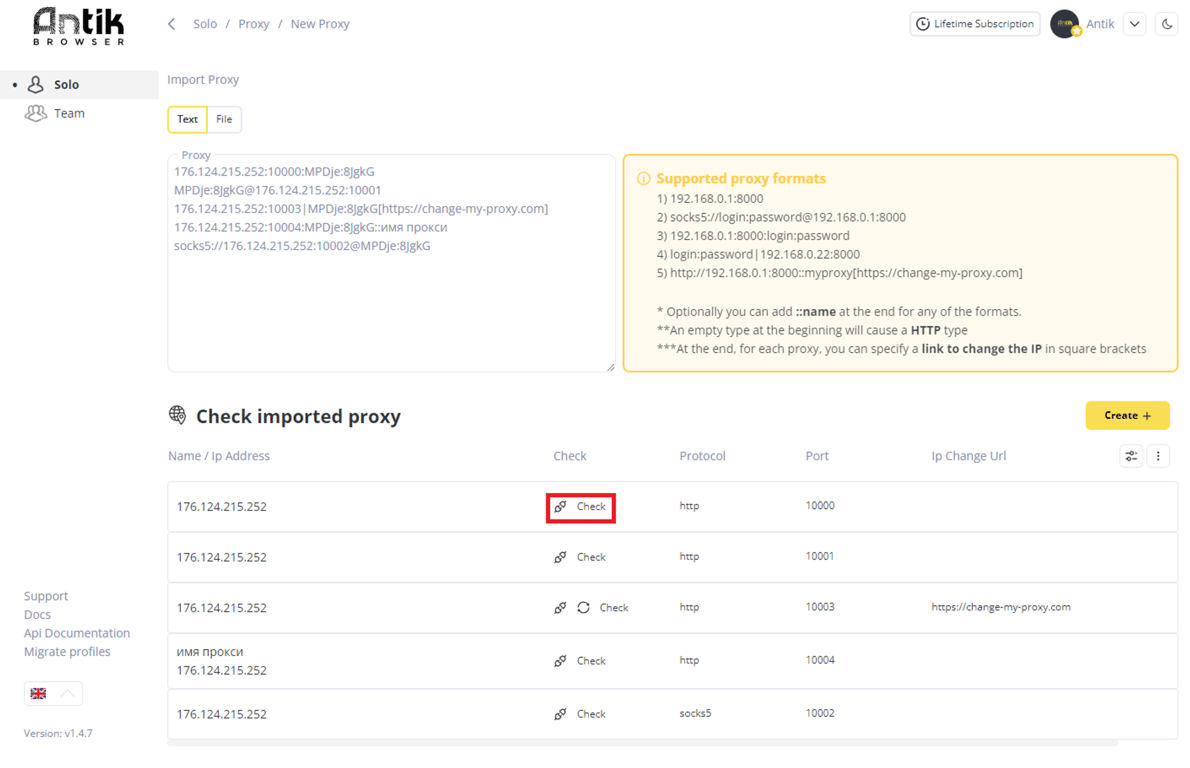Image resolution: width=1190 pixels, height=768 pixels.
Task: Click the Ip Change Url column header
Action: coord(968,456)
